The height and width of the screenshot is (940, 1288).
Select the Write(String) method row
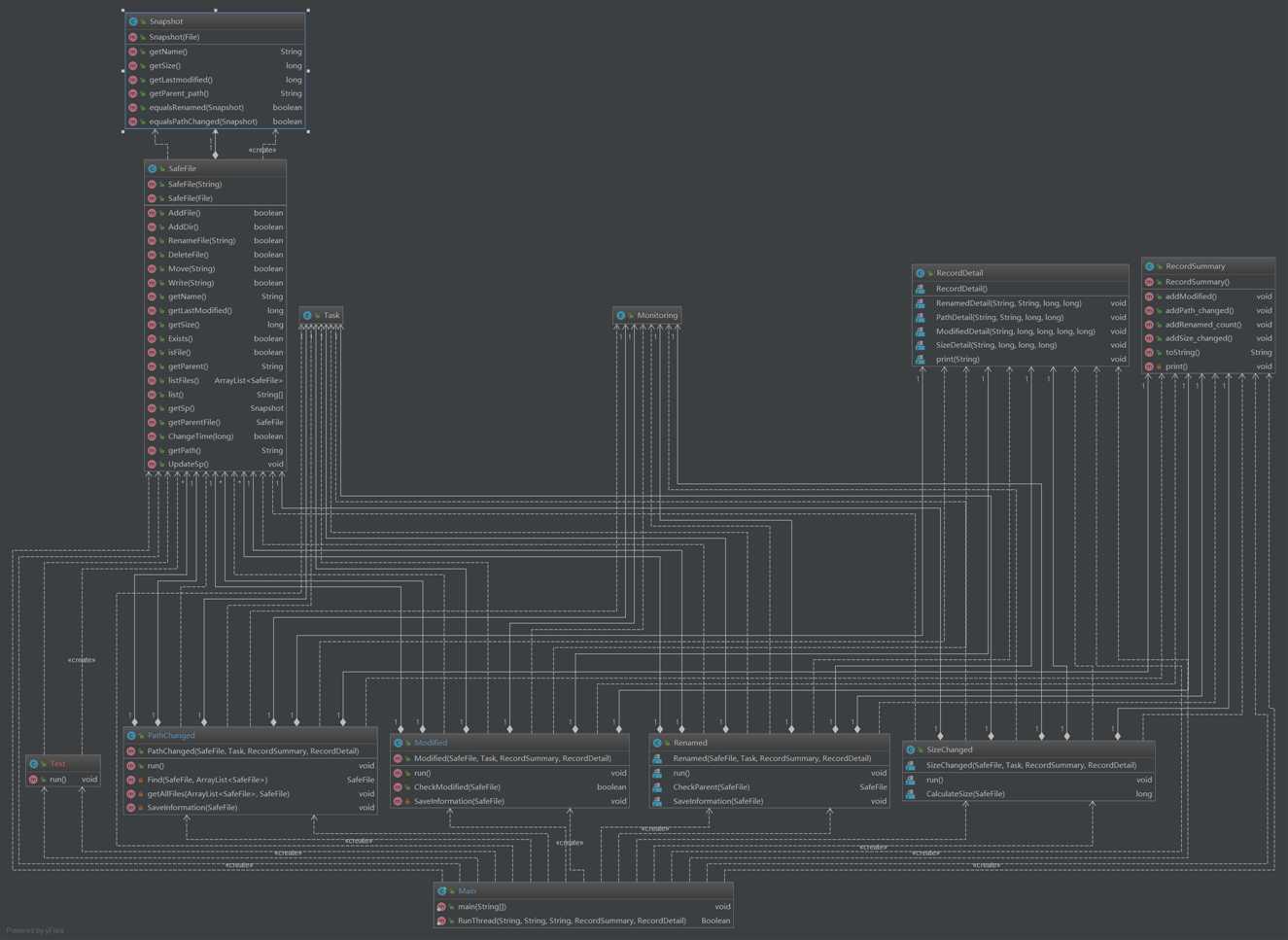tap(215, 283)
